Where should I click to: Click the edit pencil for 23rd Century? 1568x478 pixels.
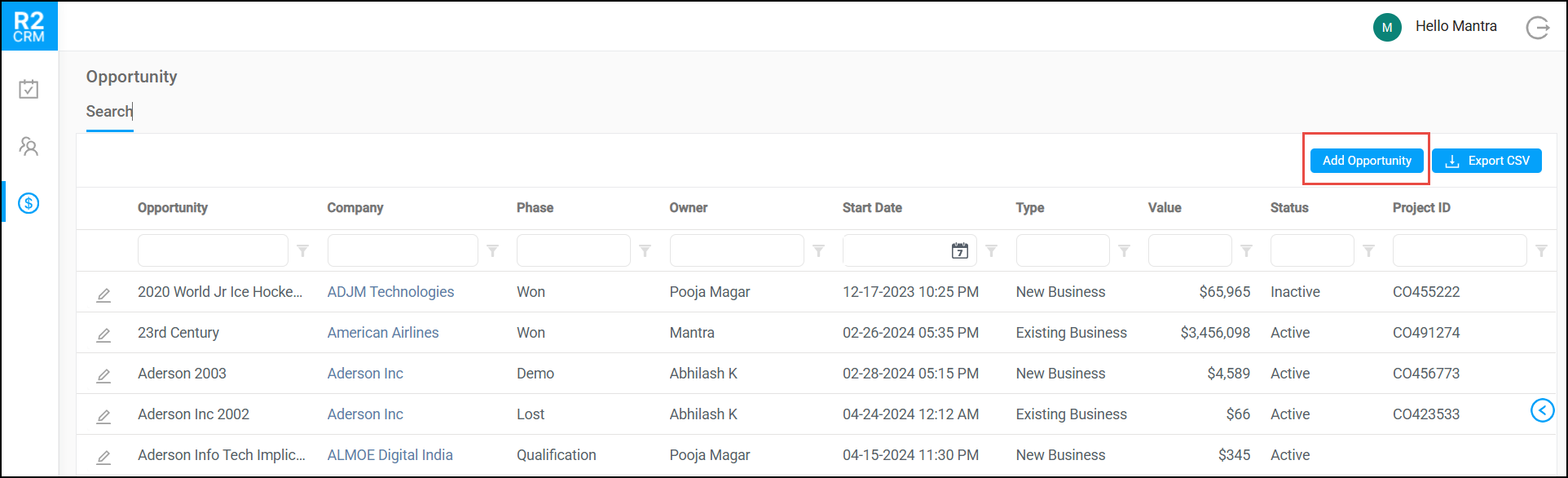point(104,334)
